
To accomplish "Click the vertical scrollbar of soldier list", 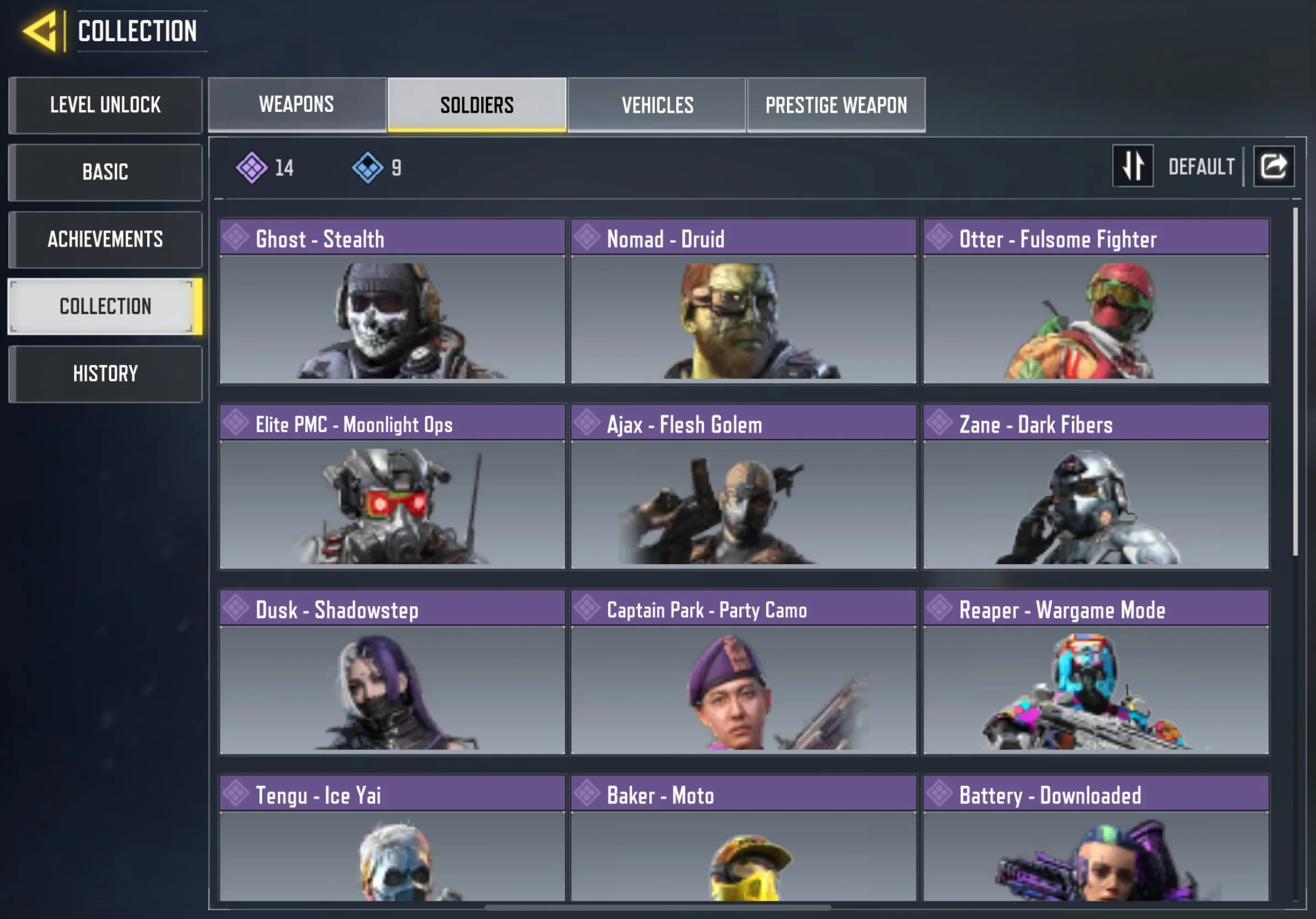I will point(1295,381).
